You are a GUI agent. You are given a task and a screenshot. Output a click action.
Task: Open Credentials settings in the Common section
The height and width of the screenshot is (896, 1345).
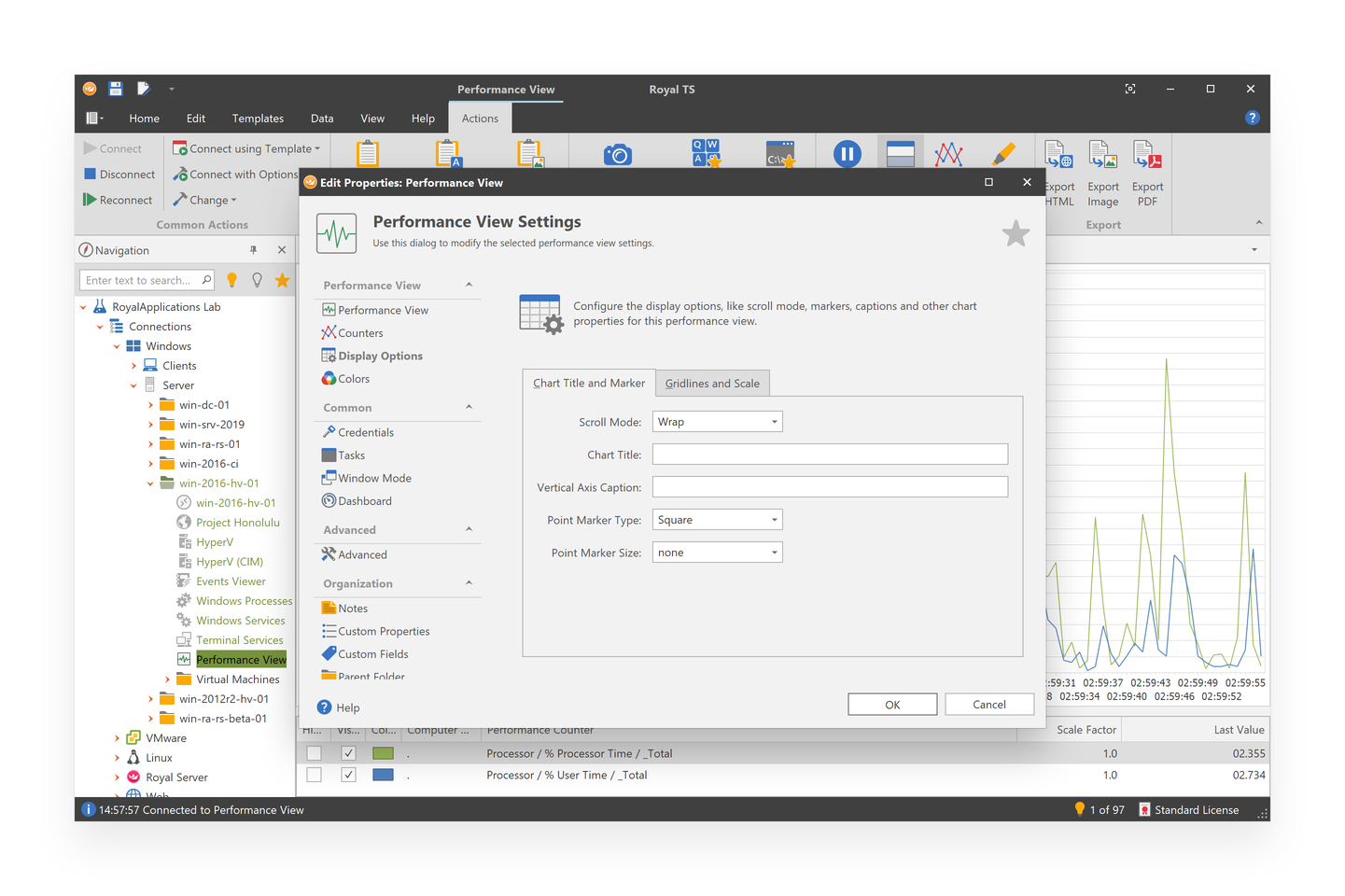[365, 431]
